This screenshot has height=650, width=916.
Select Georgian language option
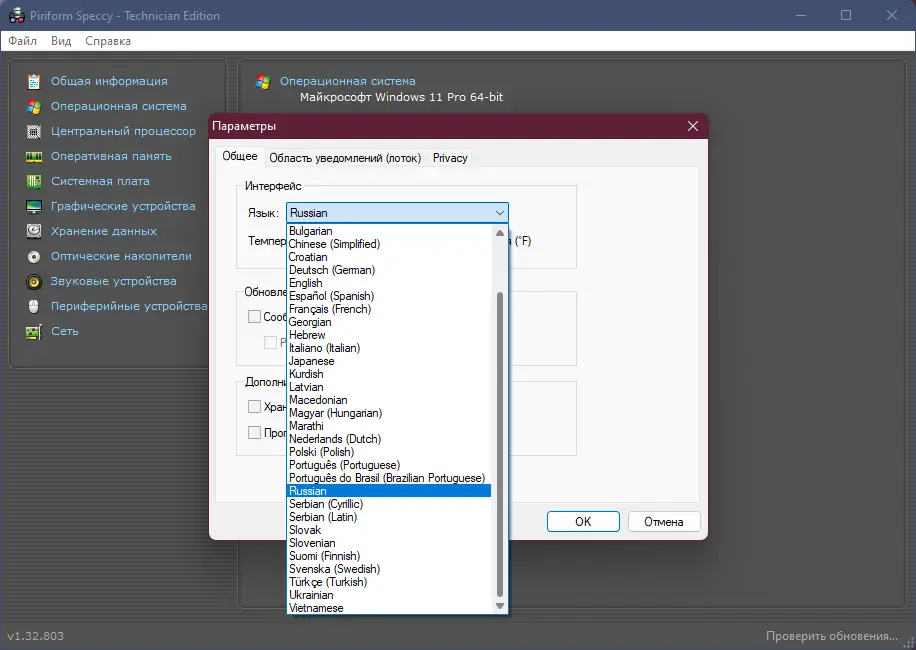point(390,322)
